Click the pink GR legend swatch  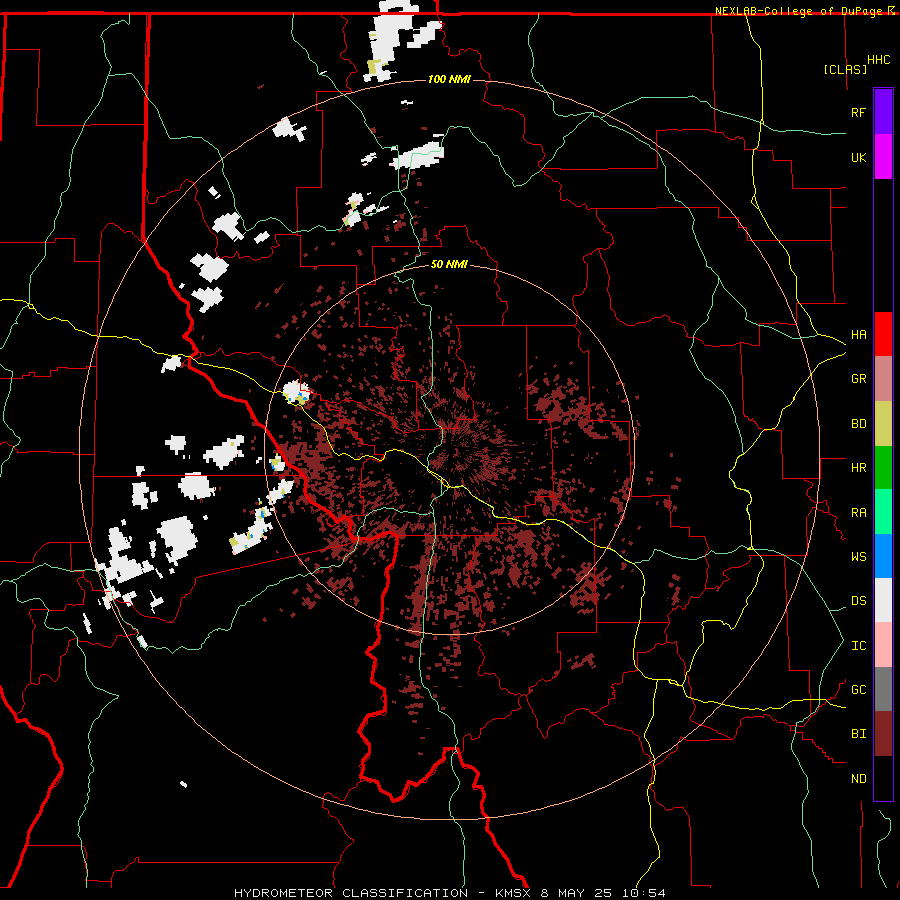pos(883,379)
